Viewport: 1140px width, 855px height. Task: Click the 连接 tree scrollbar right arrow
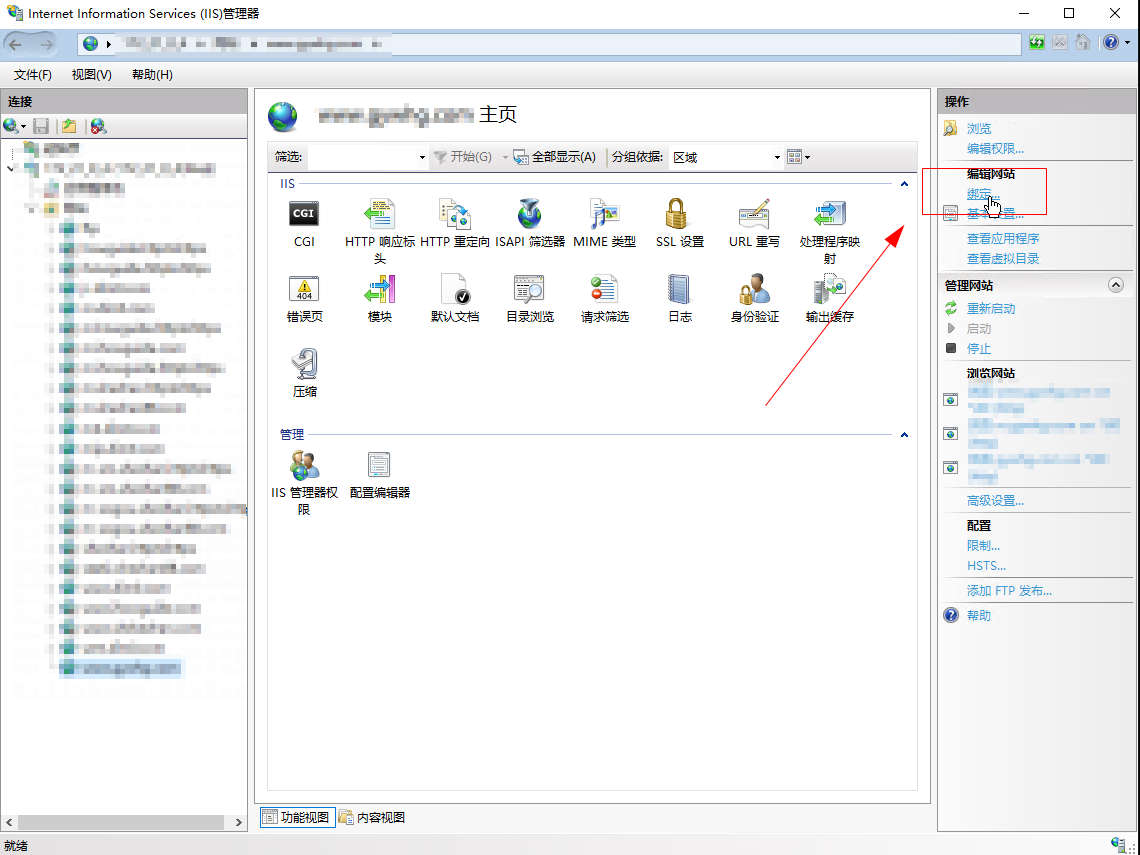238,822
